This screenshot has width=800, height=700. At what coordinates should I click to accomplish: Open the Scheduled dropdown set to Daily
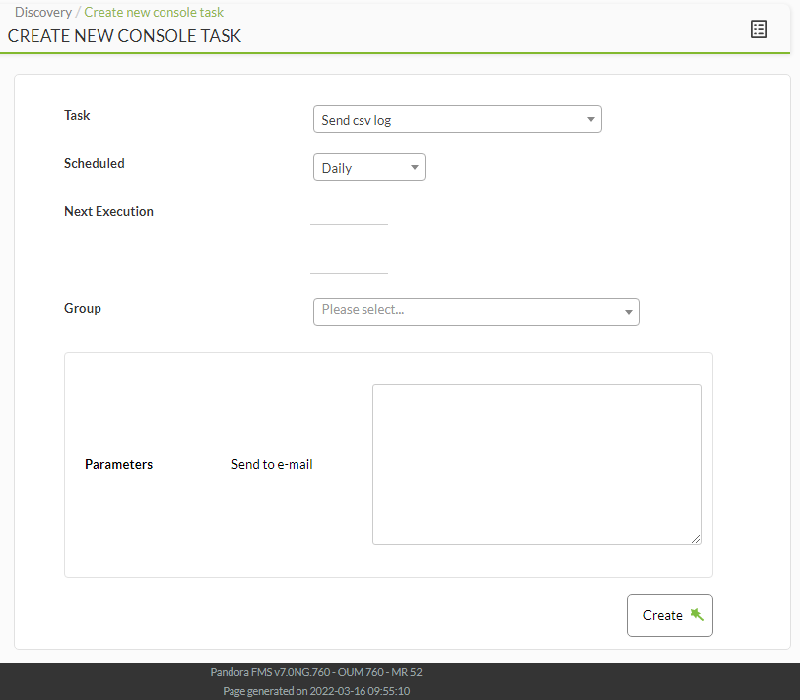tap(369, 167)
